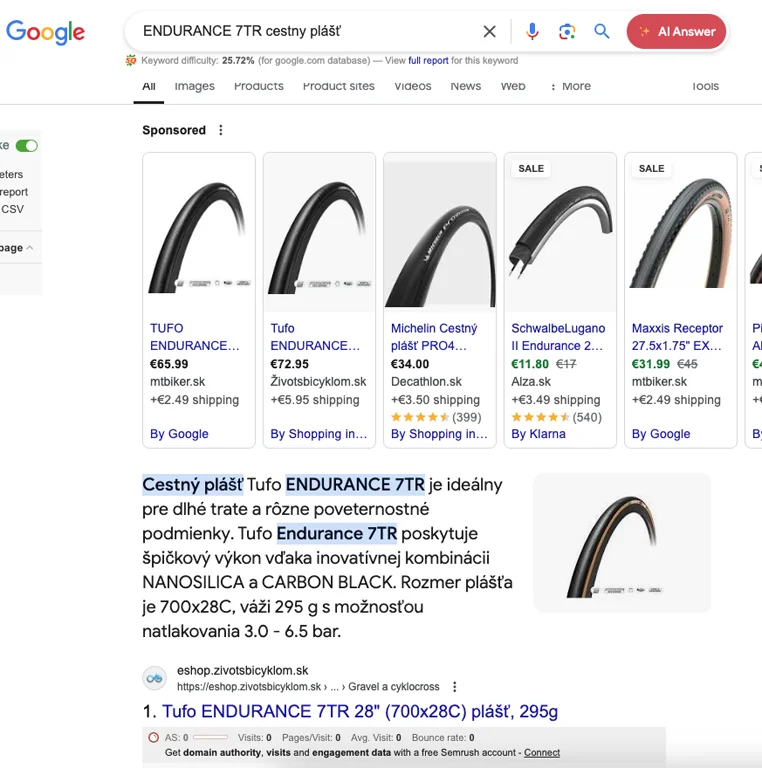762x768 pixels.
Task: Open featured snippet tan-wall tire image
Action: pyautogui.click(x=621, y=542)
